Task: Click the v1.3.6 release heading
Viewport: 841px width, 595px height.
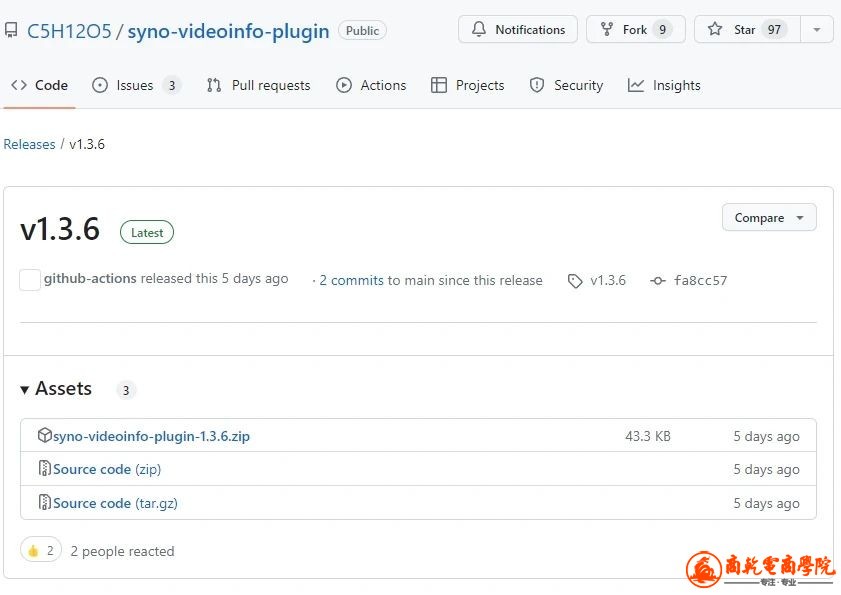Action: click(60, 229)
